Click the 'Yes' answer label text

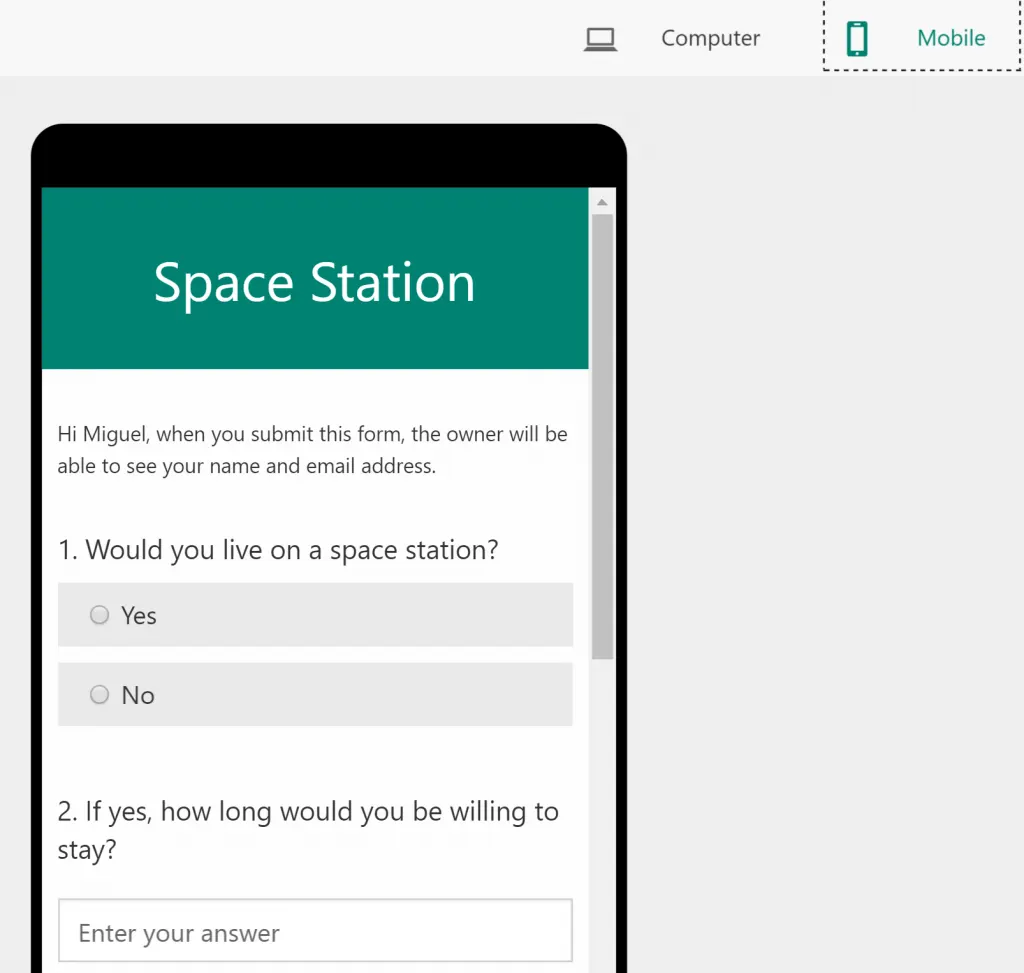(138, 616)
